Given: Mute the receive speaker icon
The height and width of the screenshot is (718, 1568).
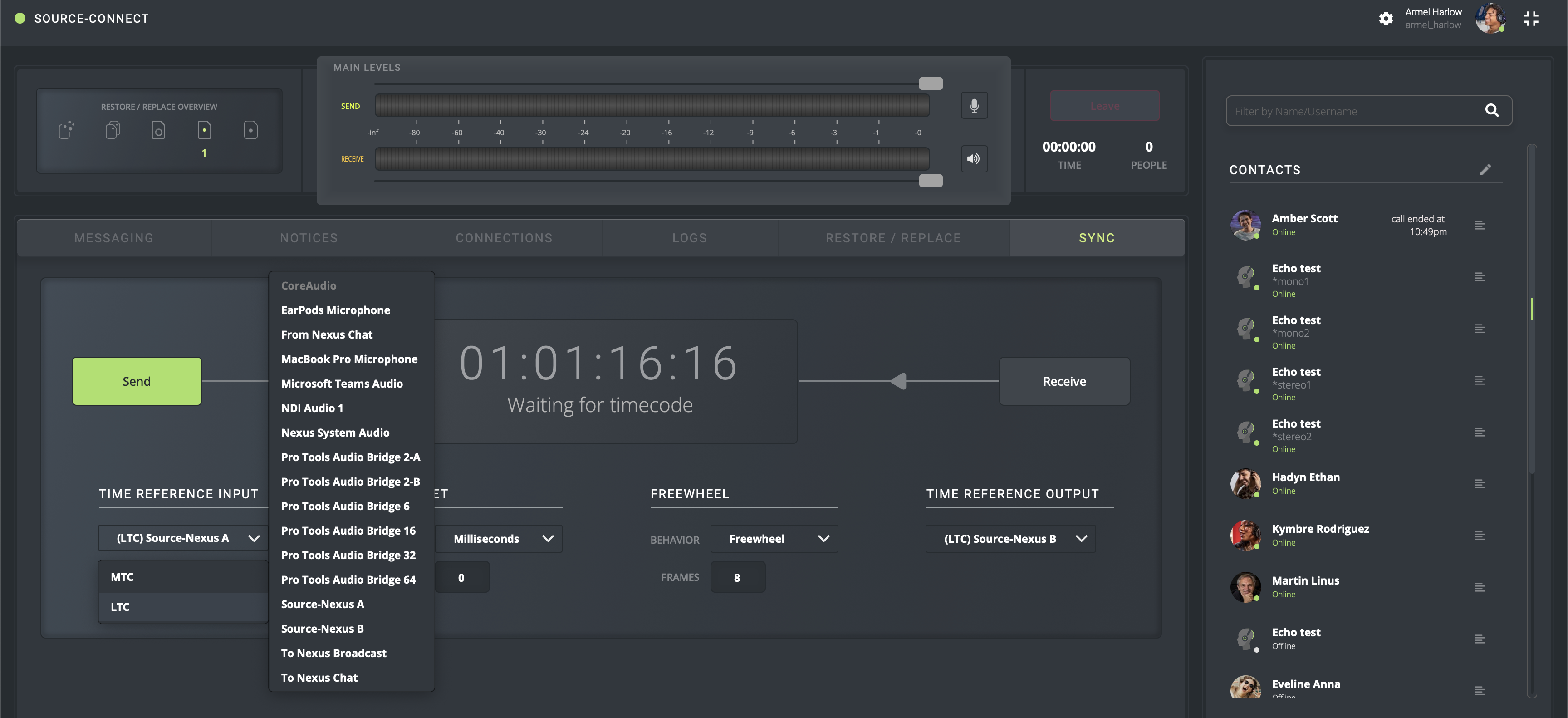Looking at the screenshot, I should (x=974, y=159).
